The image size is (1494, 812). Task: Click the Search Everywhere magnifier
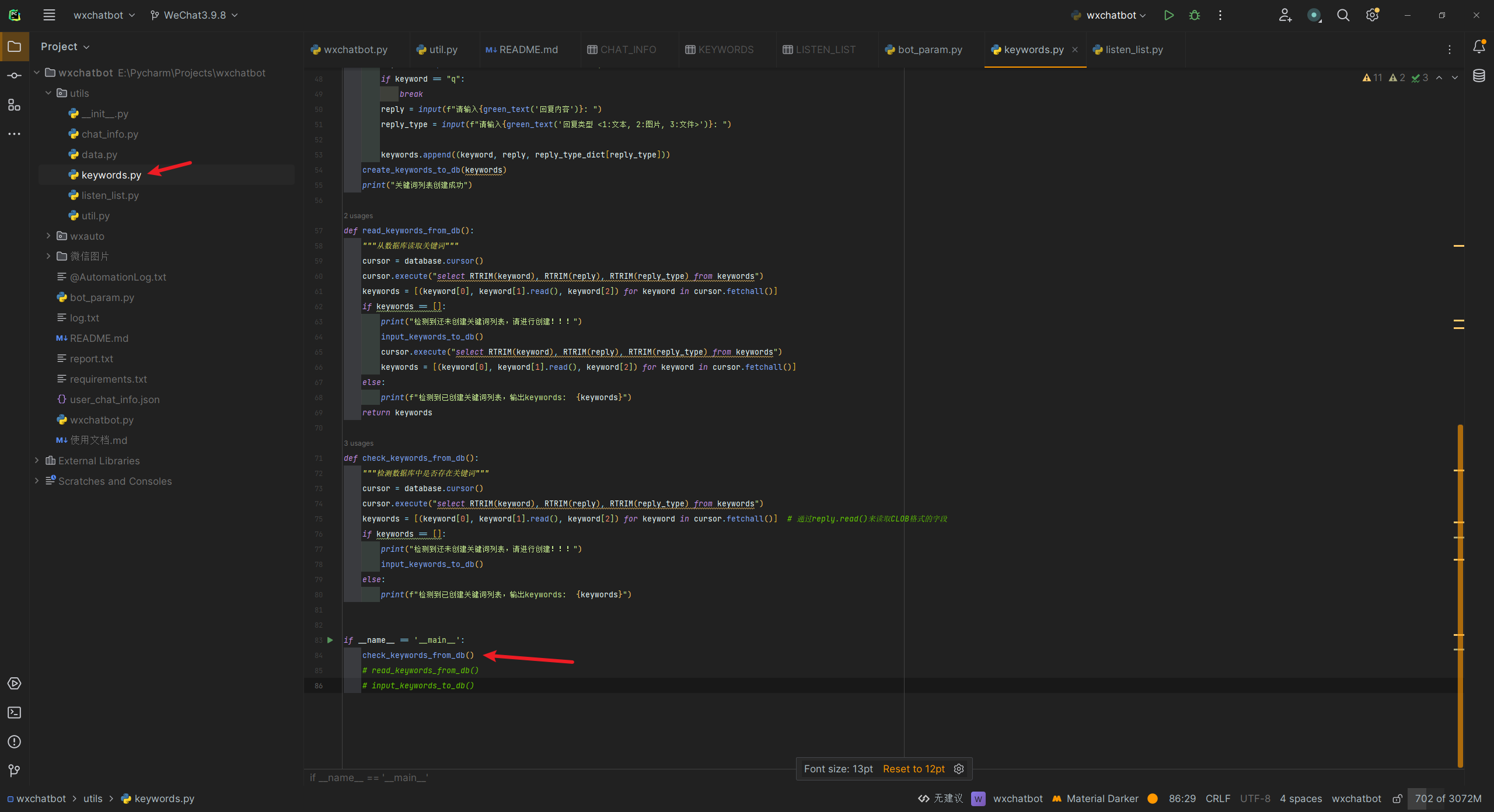tap(1343, 15)
